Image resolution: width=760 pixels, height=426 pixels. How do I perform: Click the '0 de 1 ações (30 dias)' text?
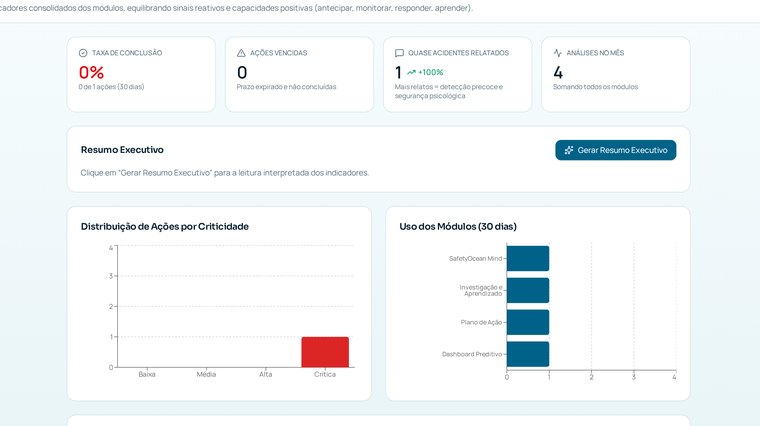[111, 87]
